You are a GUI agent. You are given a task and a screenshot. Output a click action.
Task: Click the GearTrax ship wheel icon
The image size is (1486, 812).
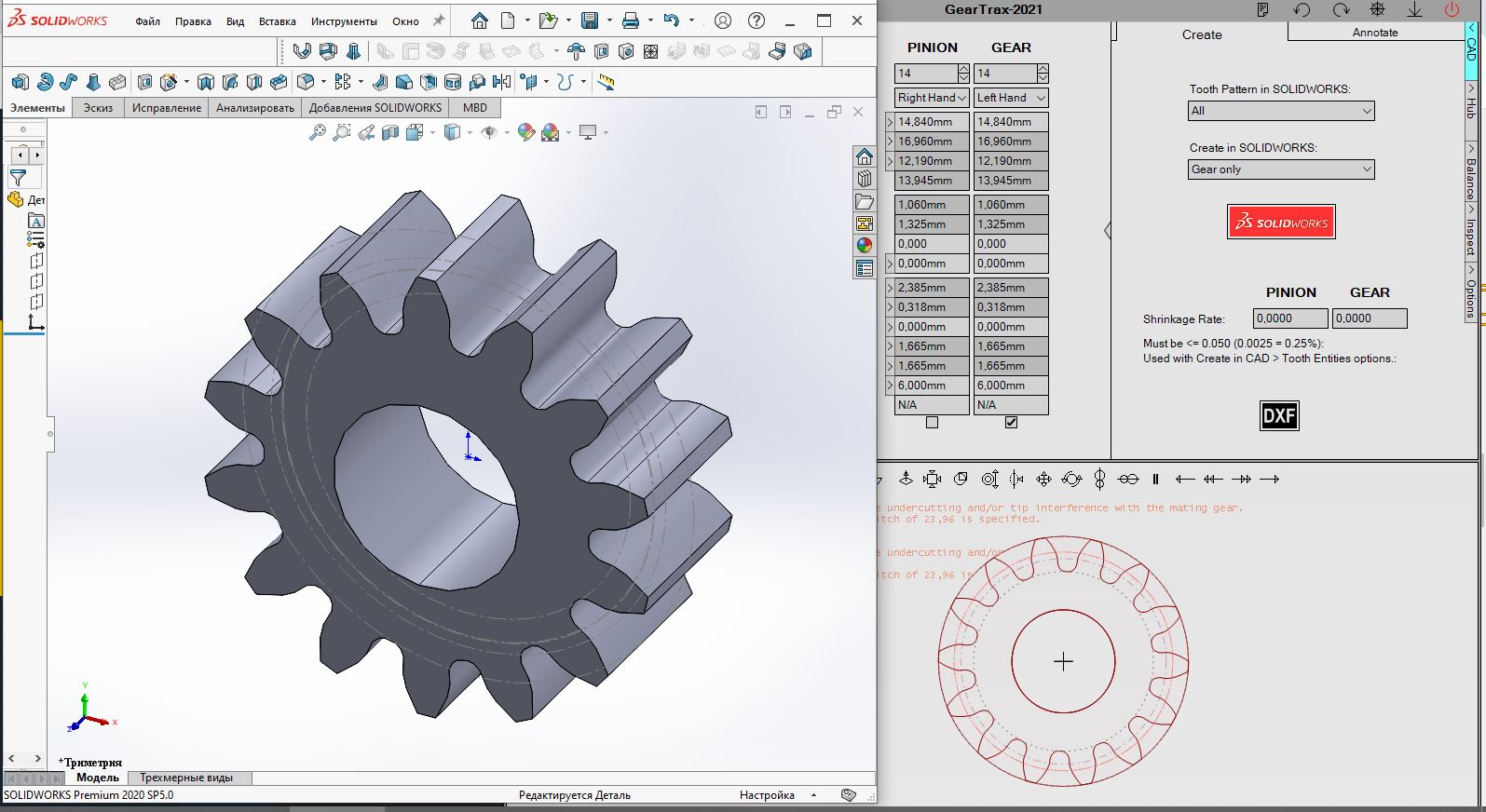[1378, 9]
